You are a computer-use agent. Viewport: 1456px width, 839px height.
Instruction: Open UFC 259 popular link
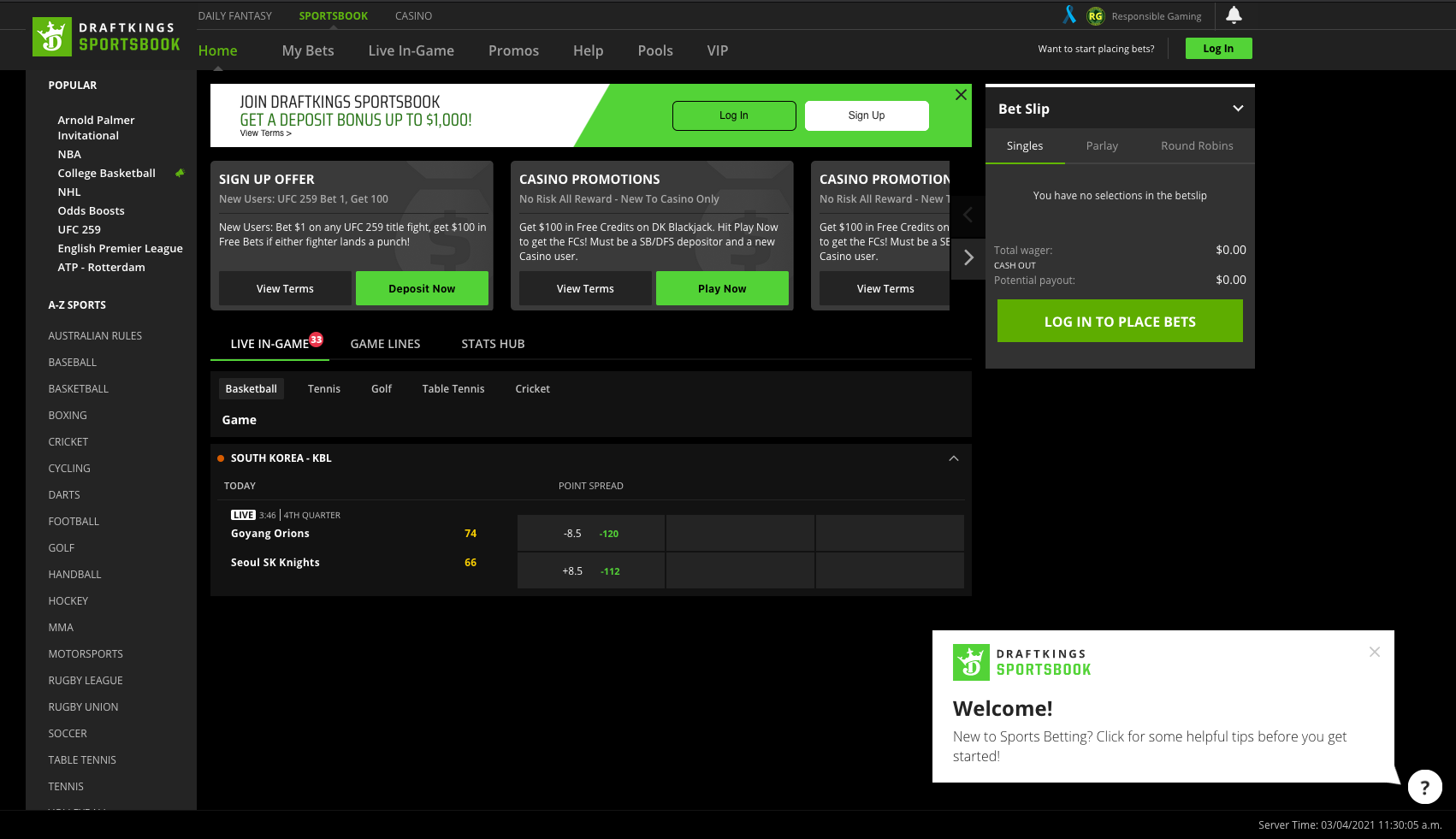click(x=79, y=230)
